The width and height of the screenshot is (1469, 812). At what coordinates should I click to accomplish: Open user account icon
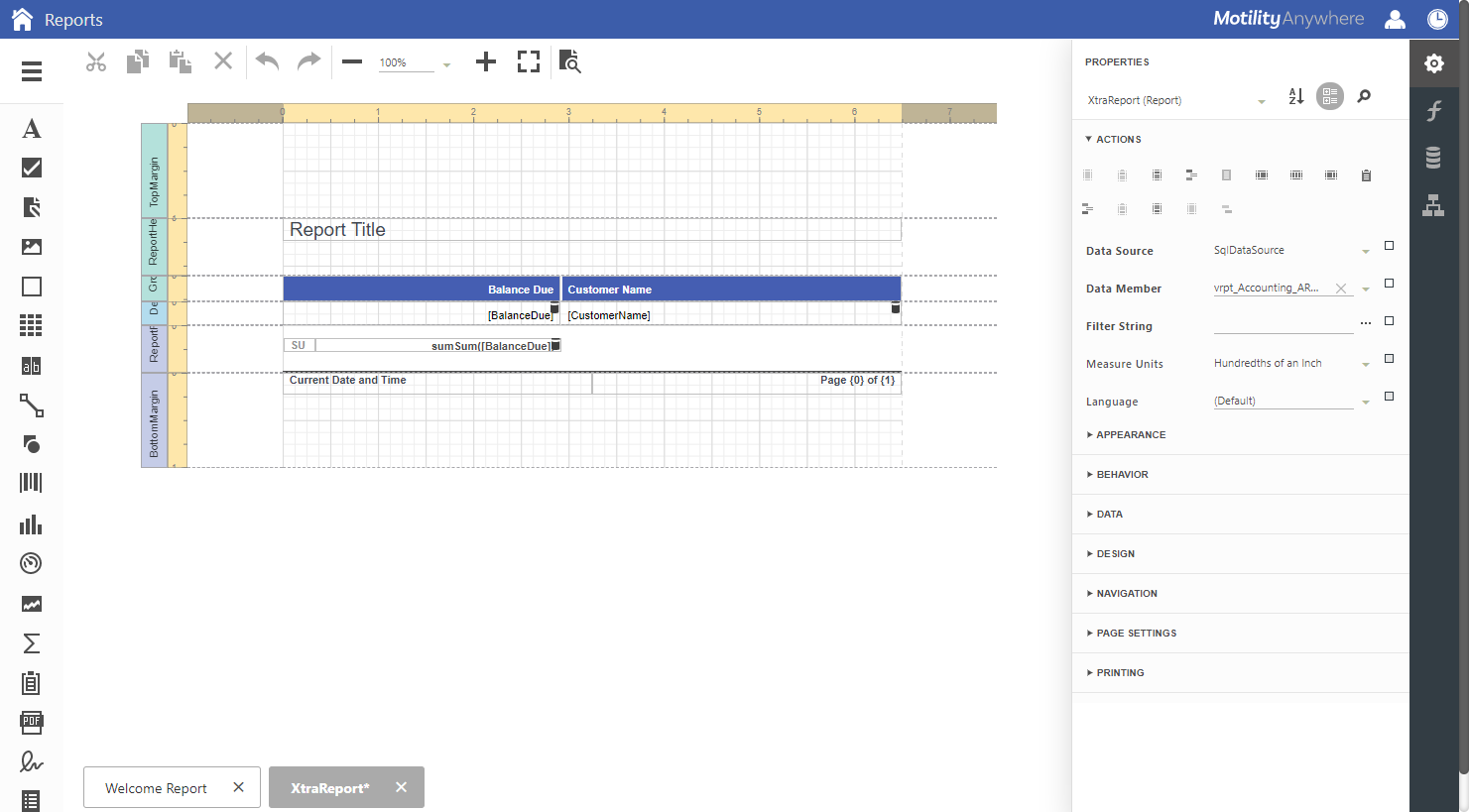click(x=1395, y=19)
